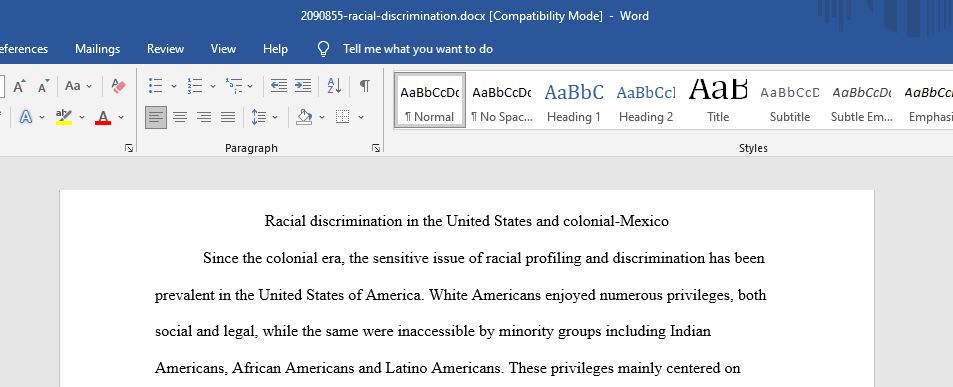Click the document title line about colonial-Mexico
Image resolution: width=953 pixels, height=387 pixels.
[466, 221]
